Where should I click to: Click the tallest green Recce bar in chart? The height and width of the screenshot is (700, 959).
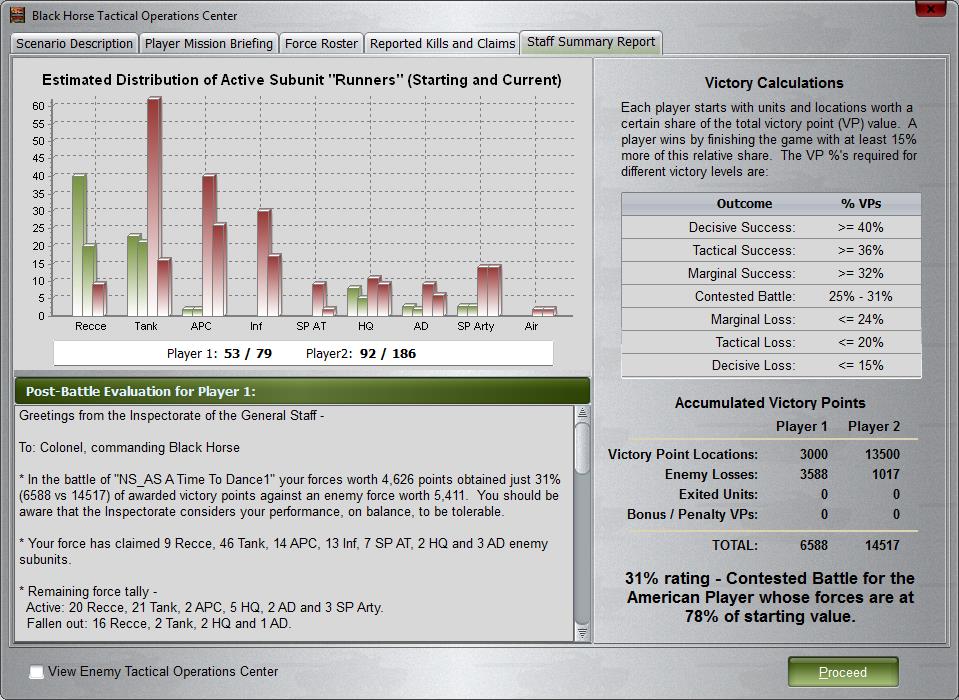pyautogui.click(x=79, y=245)
